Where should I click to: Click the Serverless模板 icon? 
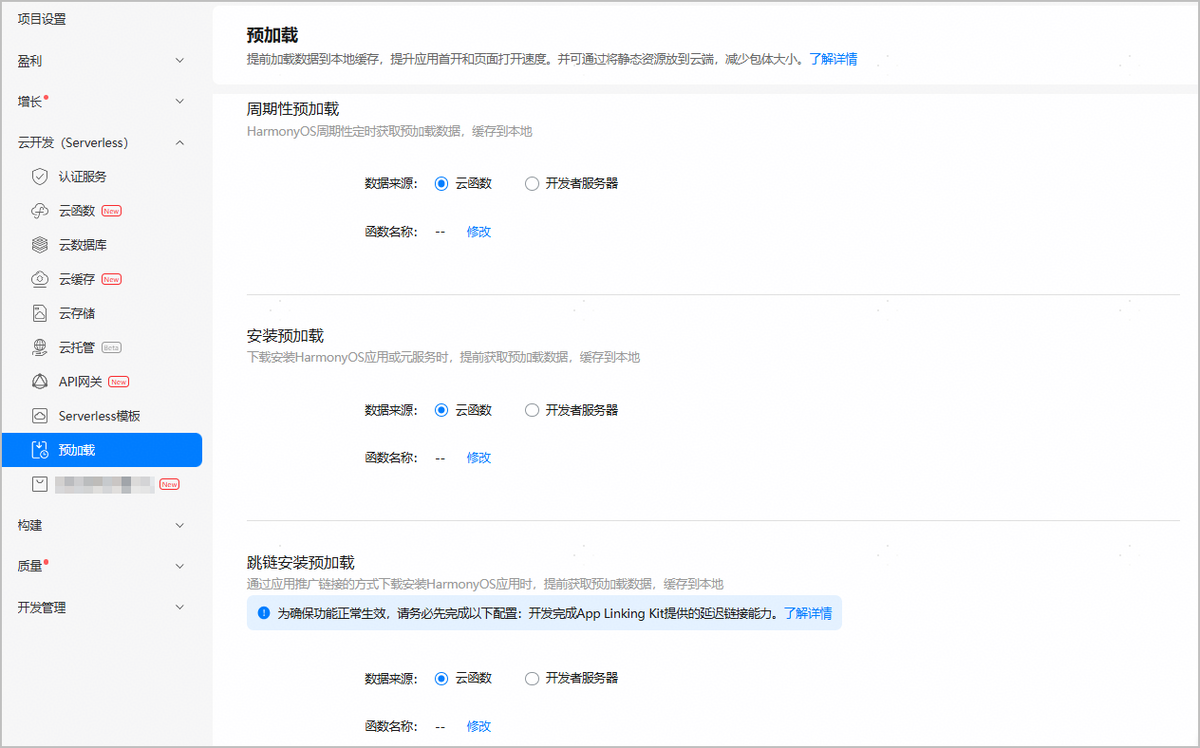pyautogui.click(x=40, y=416)
